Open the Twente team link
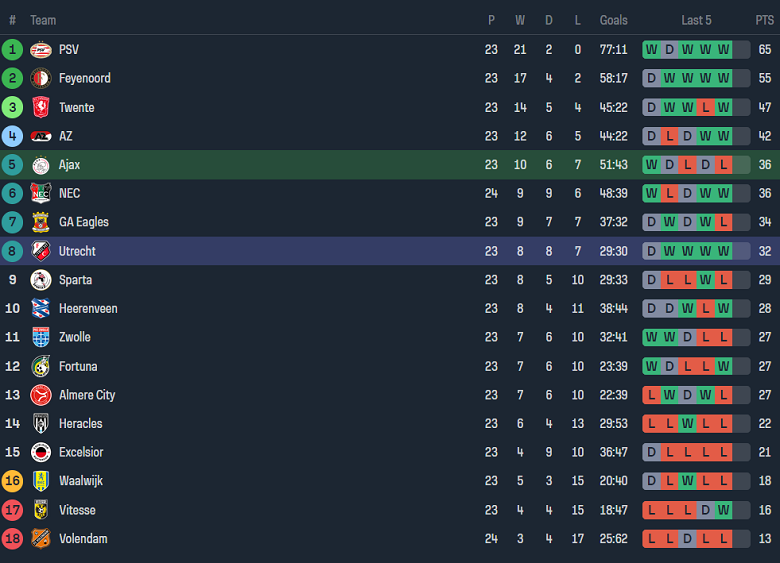 click(x=77, y=107)
